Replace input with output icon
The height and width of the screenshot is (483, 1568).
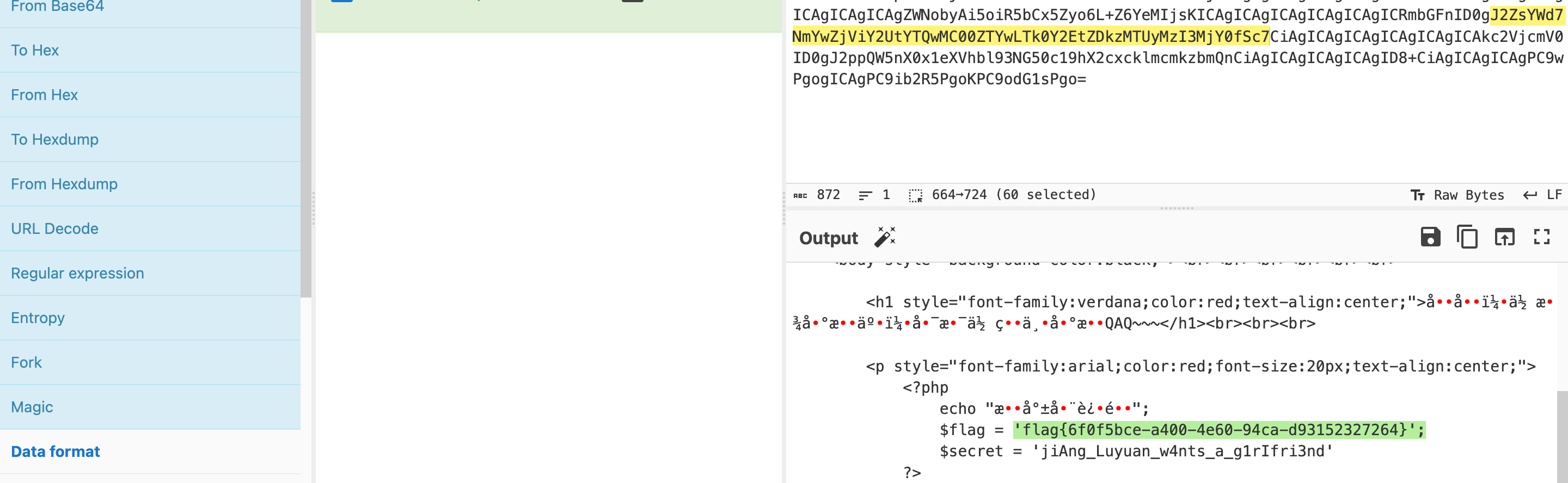1505,237
